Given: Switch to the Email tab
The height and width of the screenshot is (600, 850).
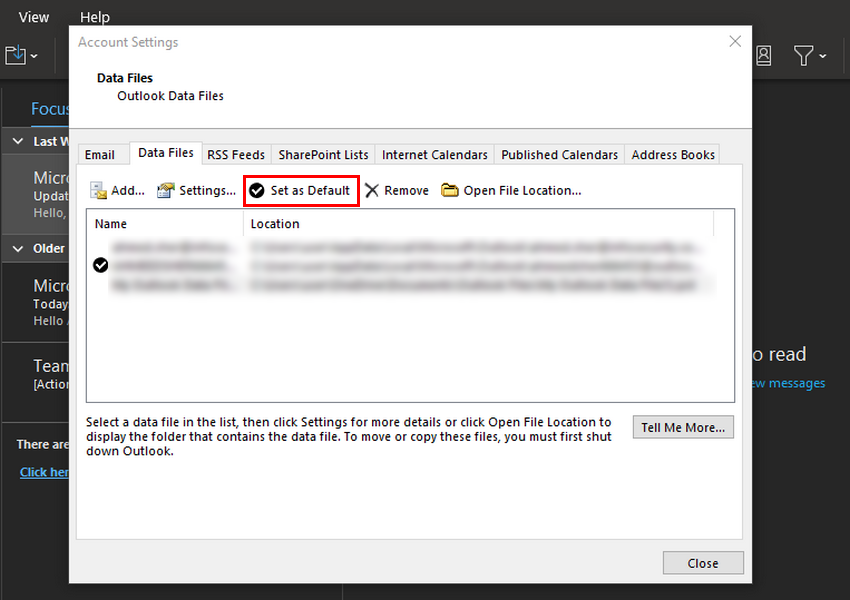Looking at the screenshot, I should 102,153.
